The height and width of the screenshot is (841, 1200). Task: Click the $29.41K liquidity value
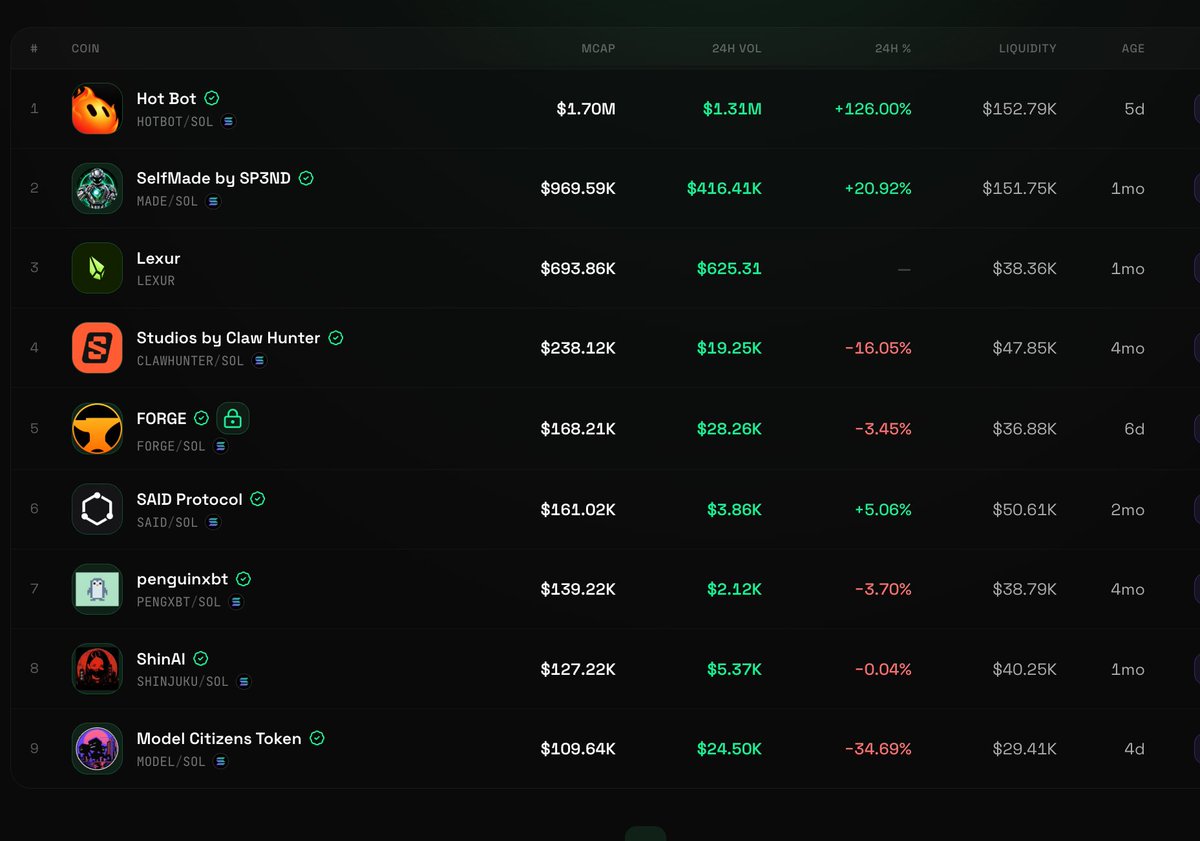tap(1024, 748)
